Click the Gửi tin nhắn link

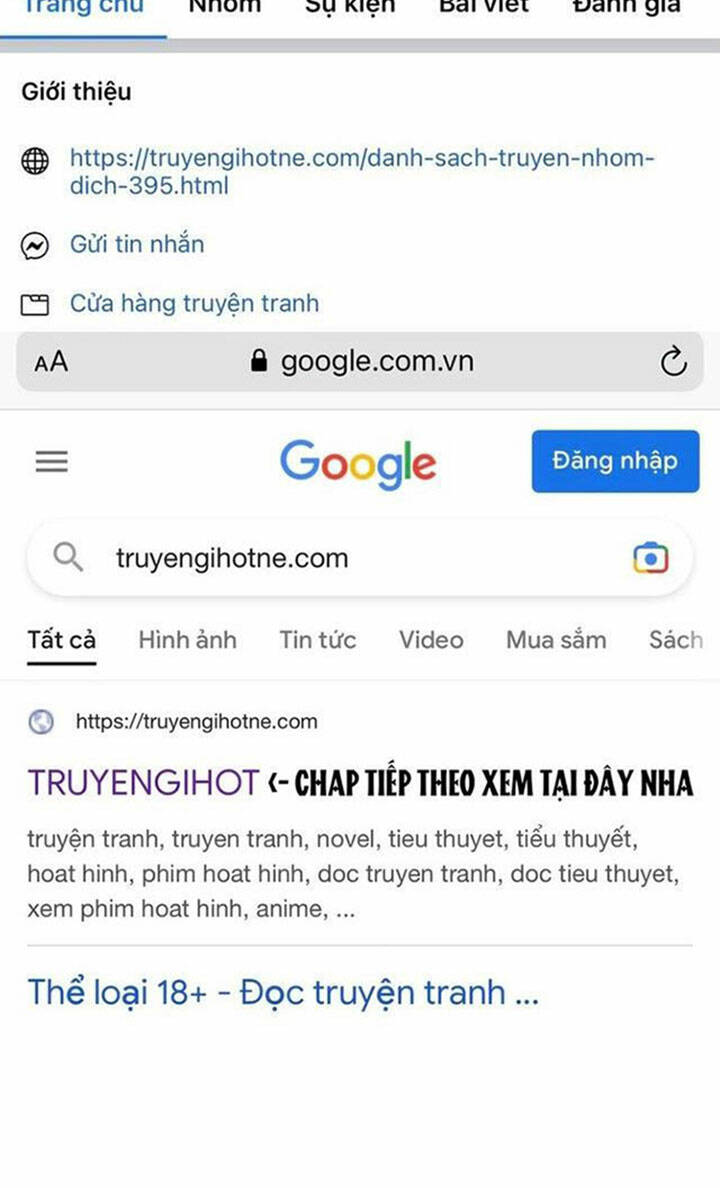click(x=137, y=245)
